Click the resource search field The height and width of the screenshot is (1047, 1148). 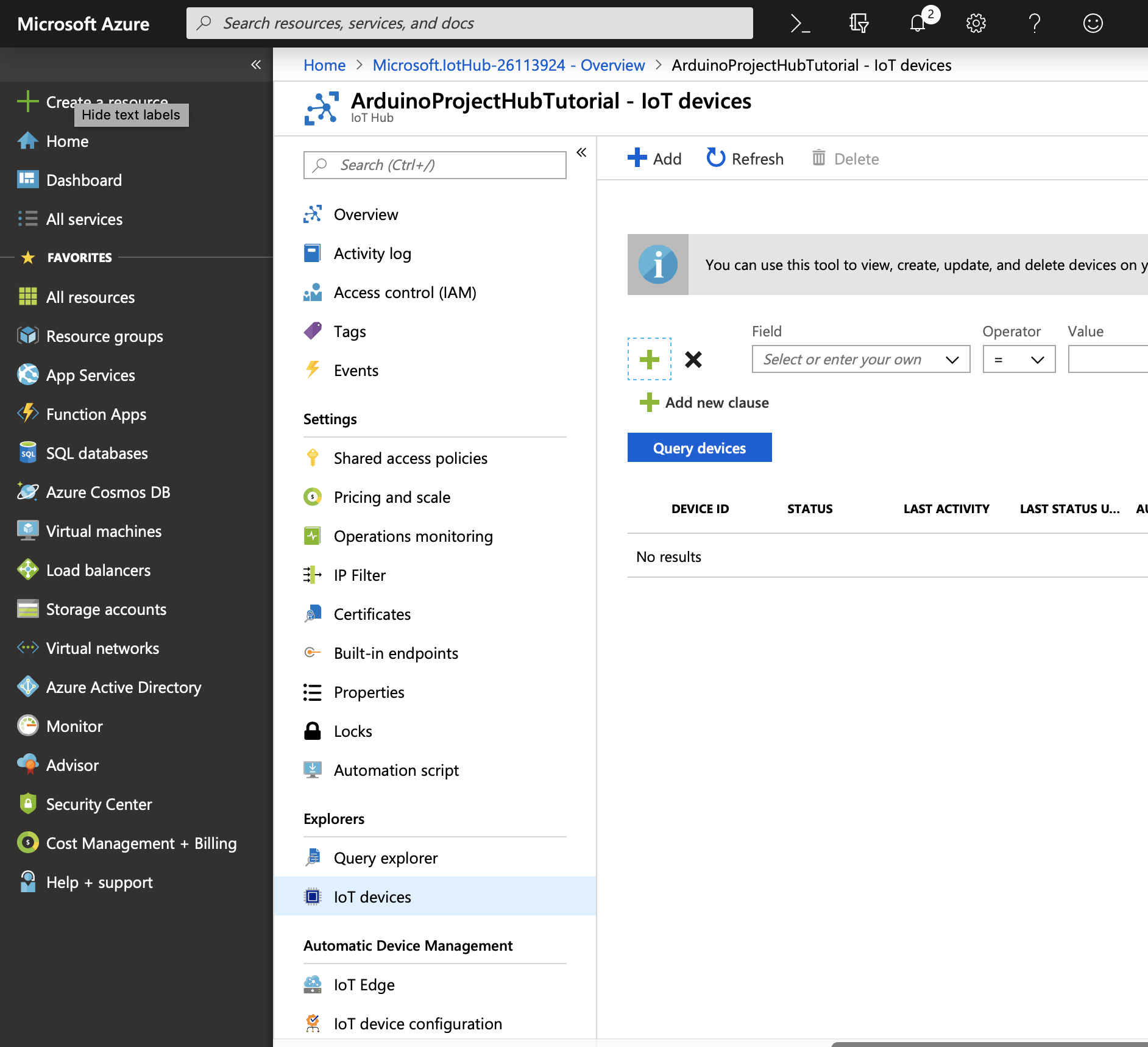[469, 23]
